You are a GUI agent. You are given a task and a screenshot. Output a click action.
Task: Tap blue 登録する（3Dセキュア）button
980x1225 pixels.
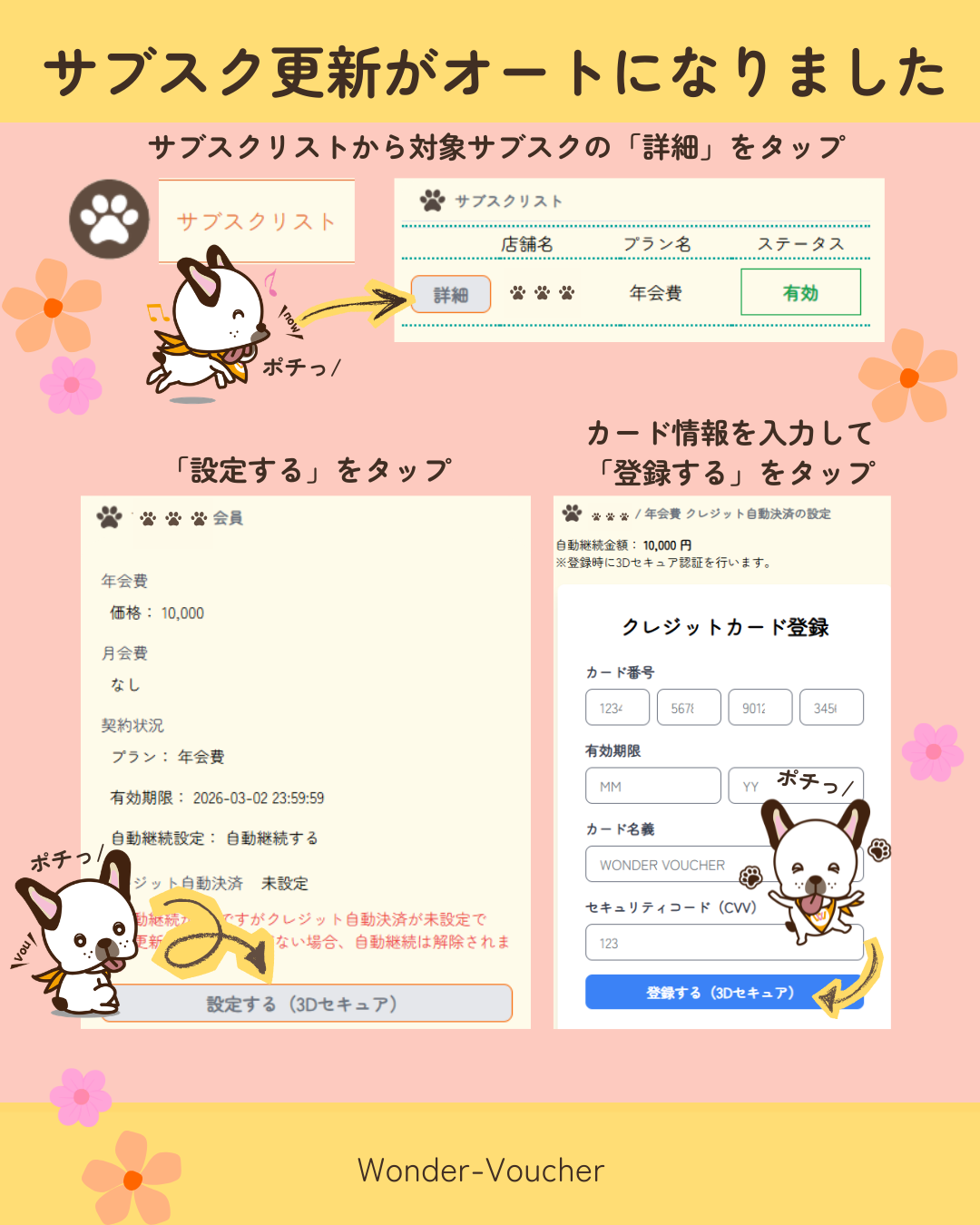pyautogui.click(x=724, y=992)
